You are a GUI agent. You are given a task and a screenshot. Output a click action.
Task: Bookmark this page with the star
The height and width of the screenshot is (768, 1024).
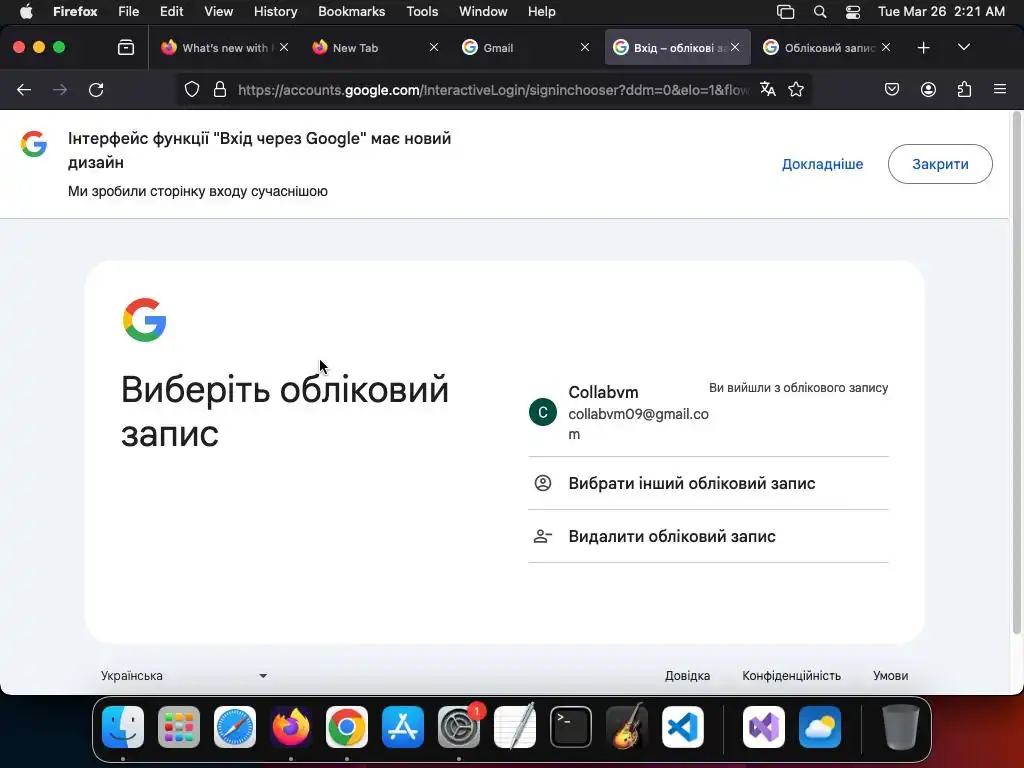click(x=796, y=89)
